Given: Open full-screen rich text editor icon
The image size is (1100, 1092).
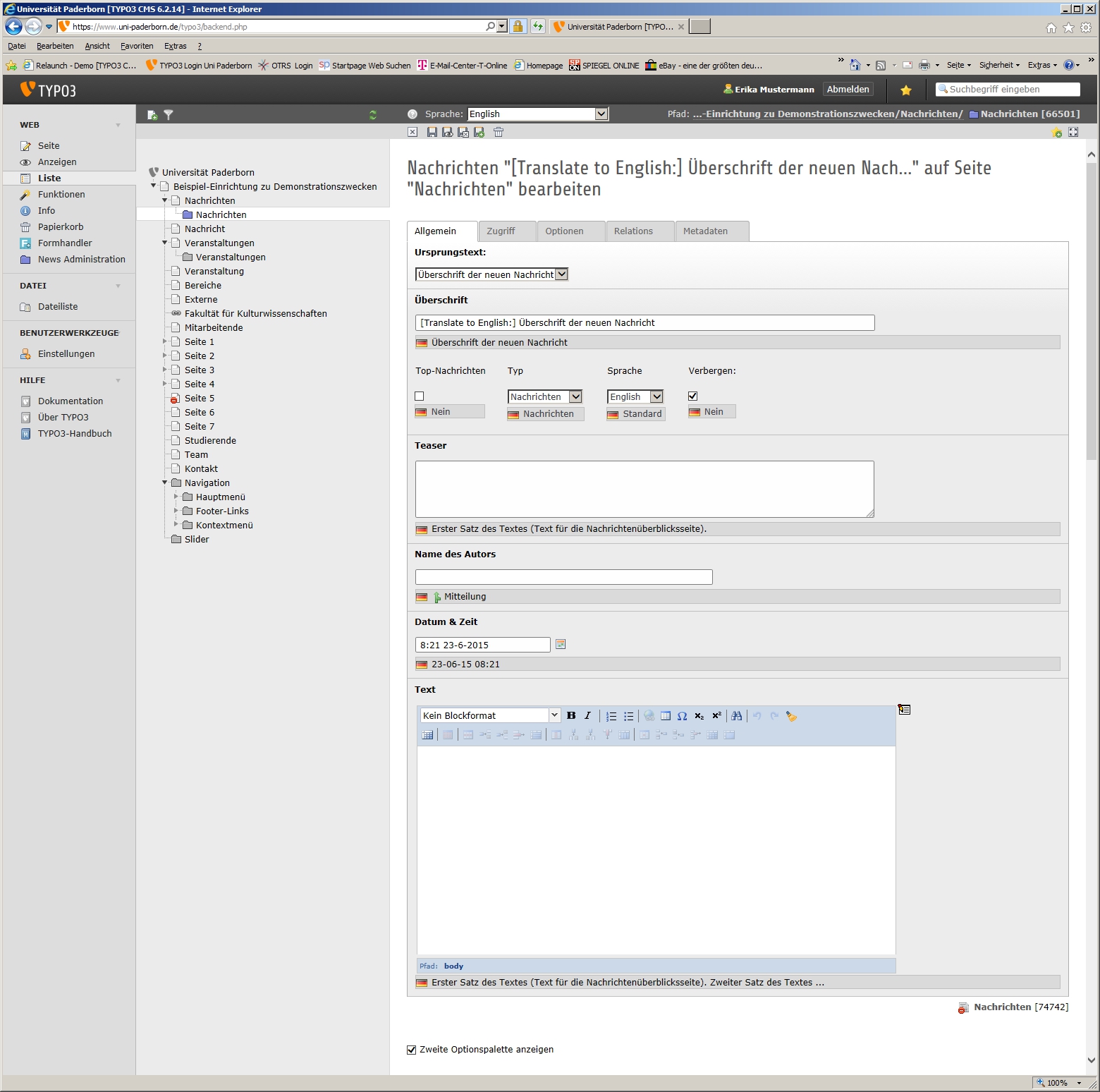Looking at the screenshot, I should tap(904, 710).
